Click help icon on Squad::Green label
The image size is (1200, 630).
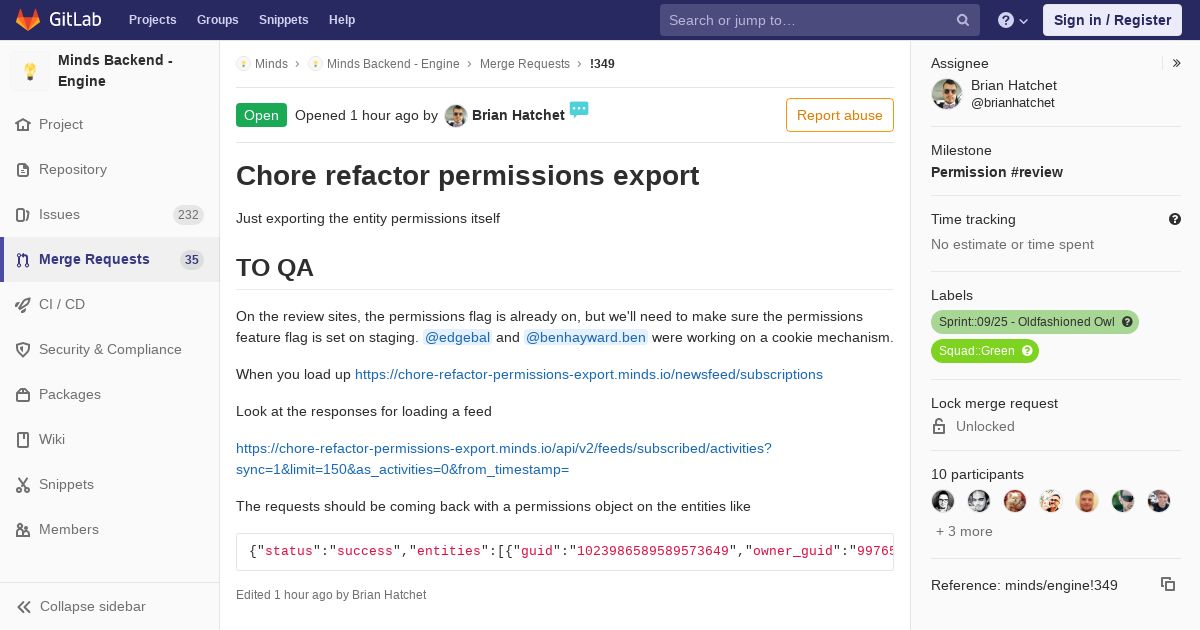(x=1027, y=351)
